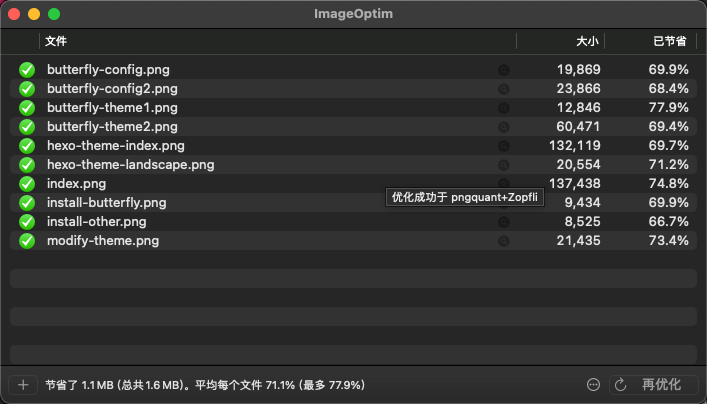The height and width of the screenshot is (404, 707).
Task: Click green checkmark status of butterfly-config2.png
Action: point(27,89)
